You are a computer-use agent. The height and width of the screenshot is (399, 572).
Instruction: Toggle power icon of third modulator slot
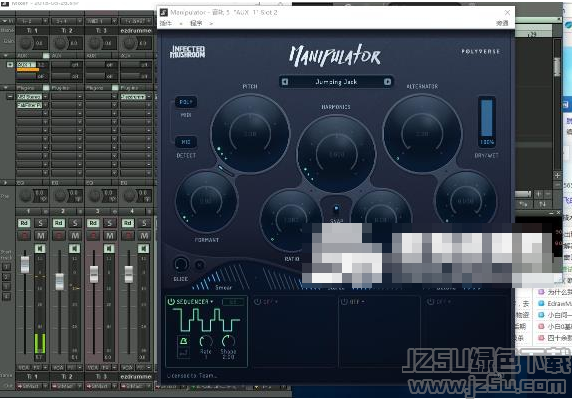point(344,302)
